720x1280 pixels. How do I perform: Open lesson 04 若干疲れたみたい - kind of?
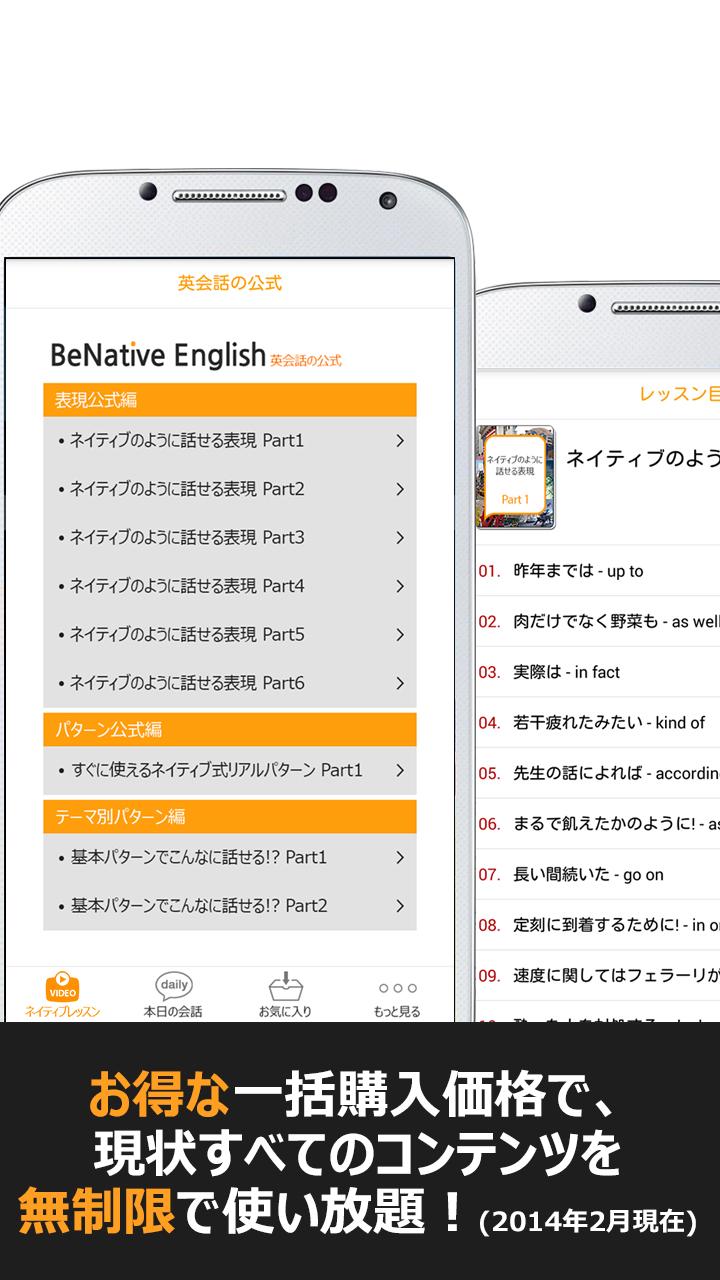click(x=598, y=722)
